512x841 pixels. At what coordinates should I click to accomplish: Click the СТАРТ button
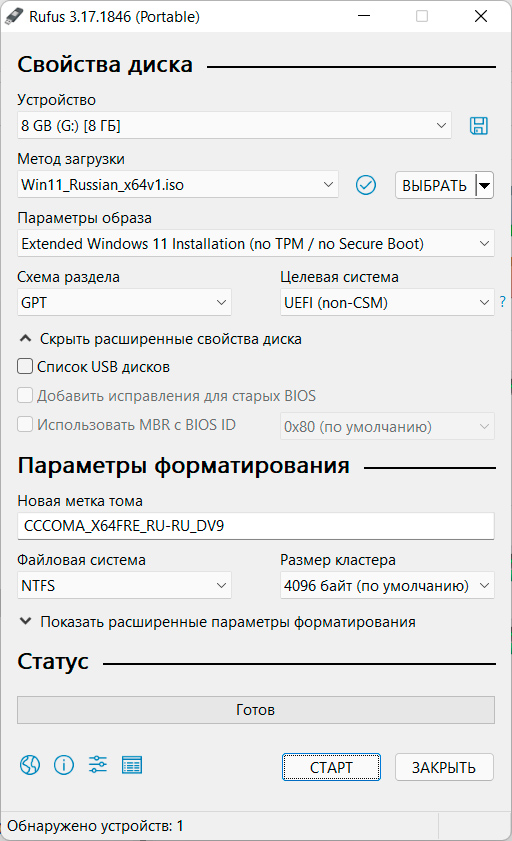click(331, 767)
